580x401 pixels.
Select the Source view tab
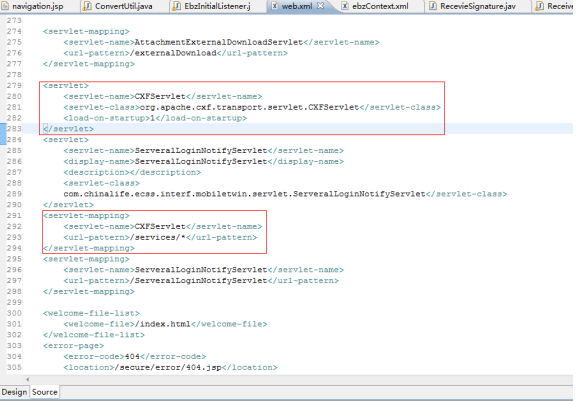coord(44,392)
